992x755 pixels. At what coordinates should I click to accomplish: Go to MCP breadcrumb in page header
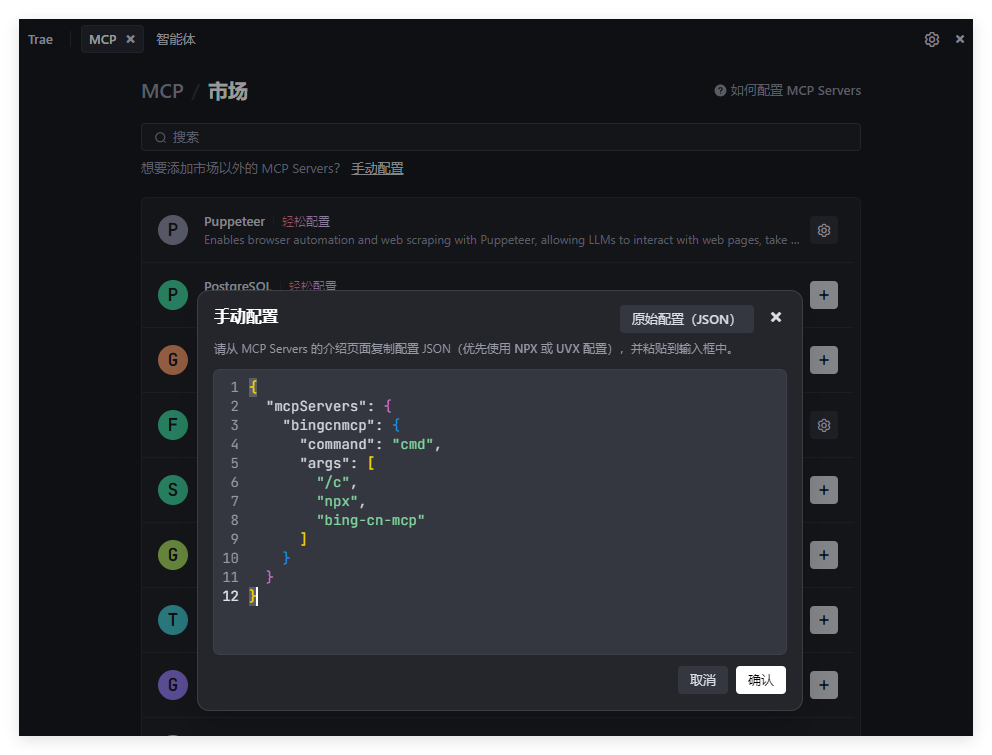pos(162,91)
